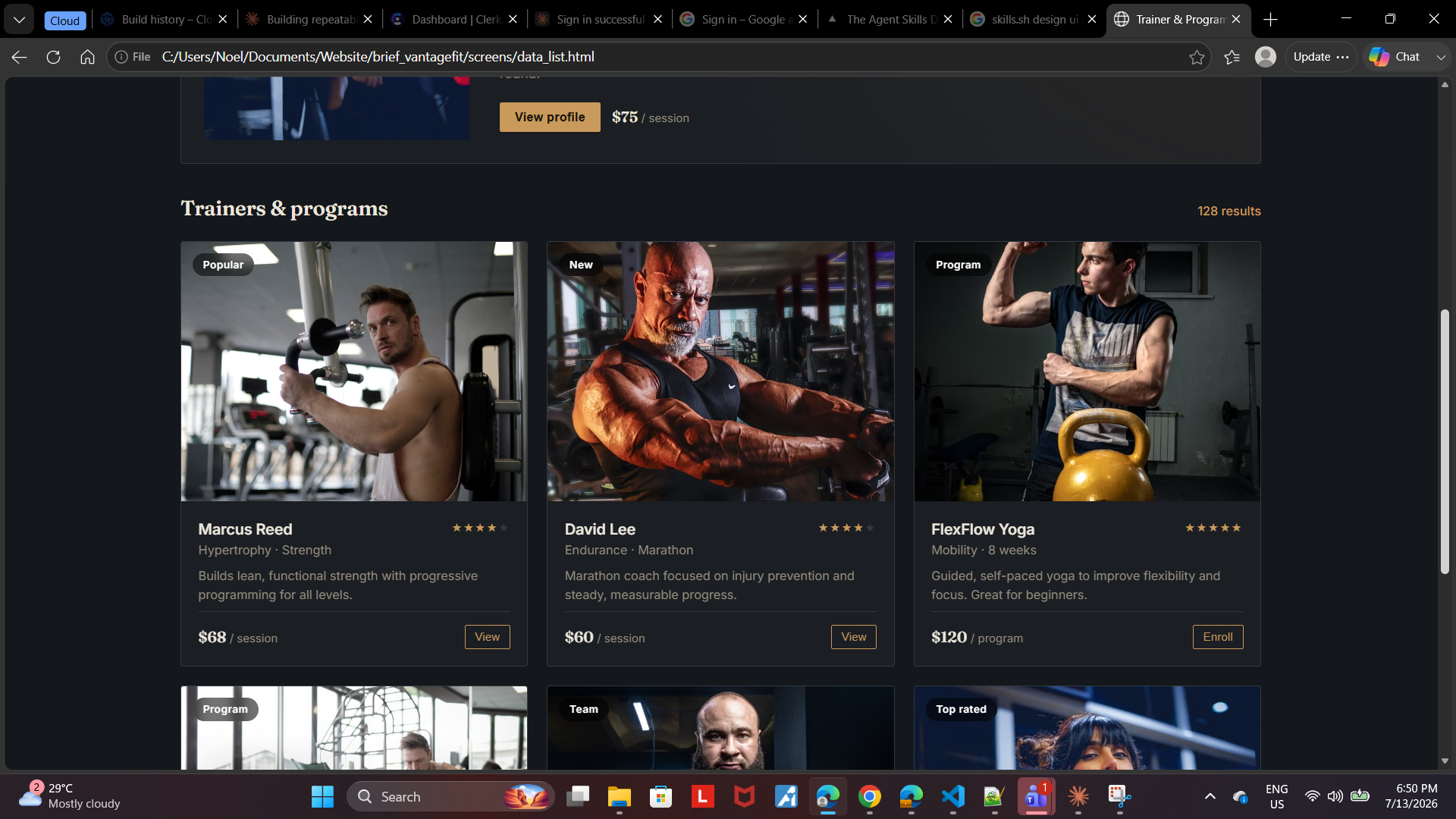Close the Build history tab
1456x819 pixels.
[223, 20]
